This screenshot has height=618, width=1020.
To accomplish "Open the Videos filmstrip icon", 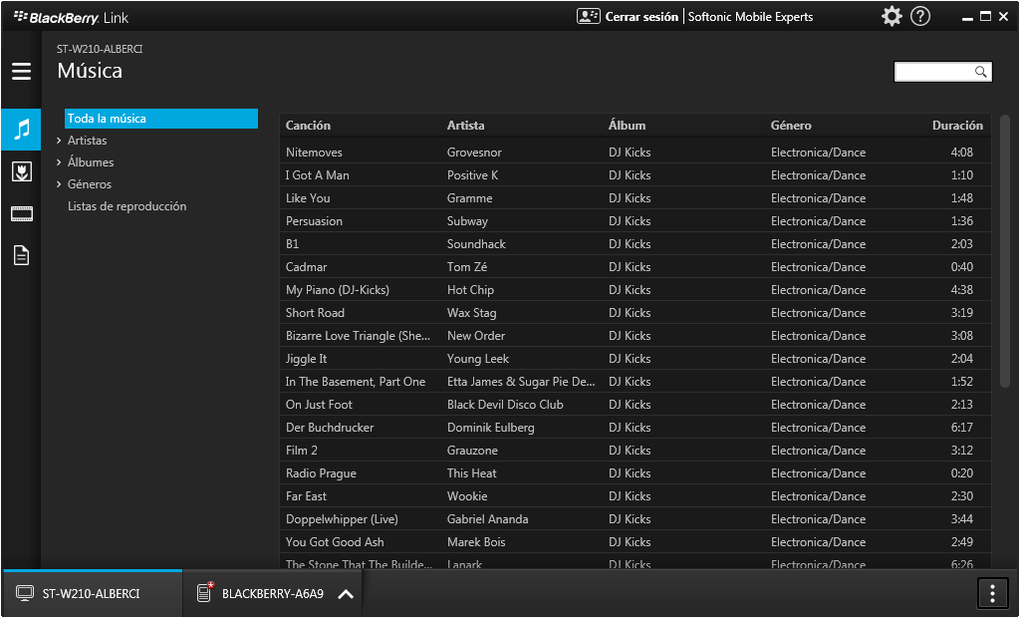I will tap(21, 214).
